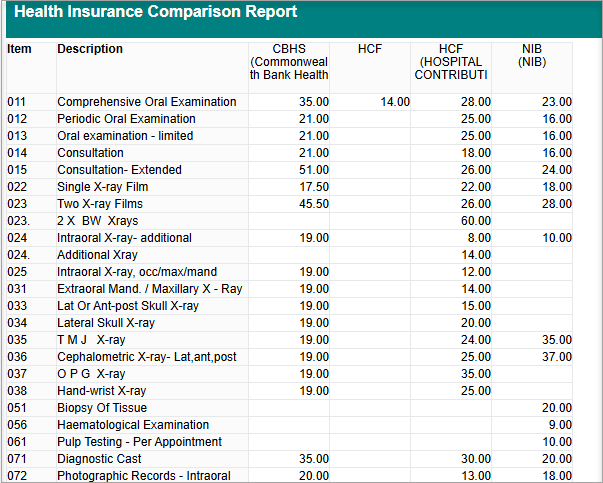Click the CBHS (Commonwealth Bank Health) column header

[289, 62]
